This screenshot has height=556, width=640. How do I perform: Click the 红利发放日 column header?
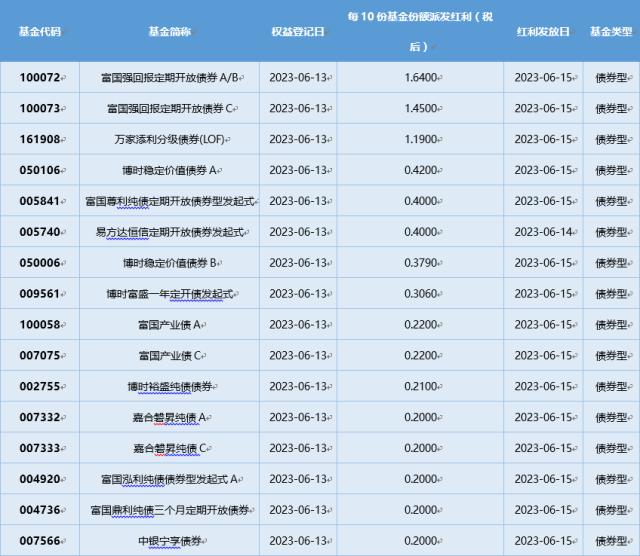coord(543,31)
